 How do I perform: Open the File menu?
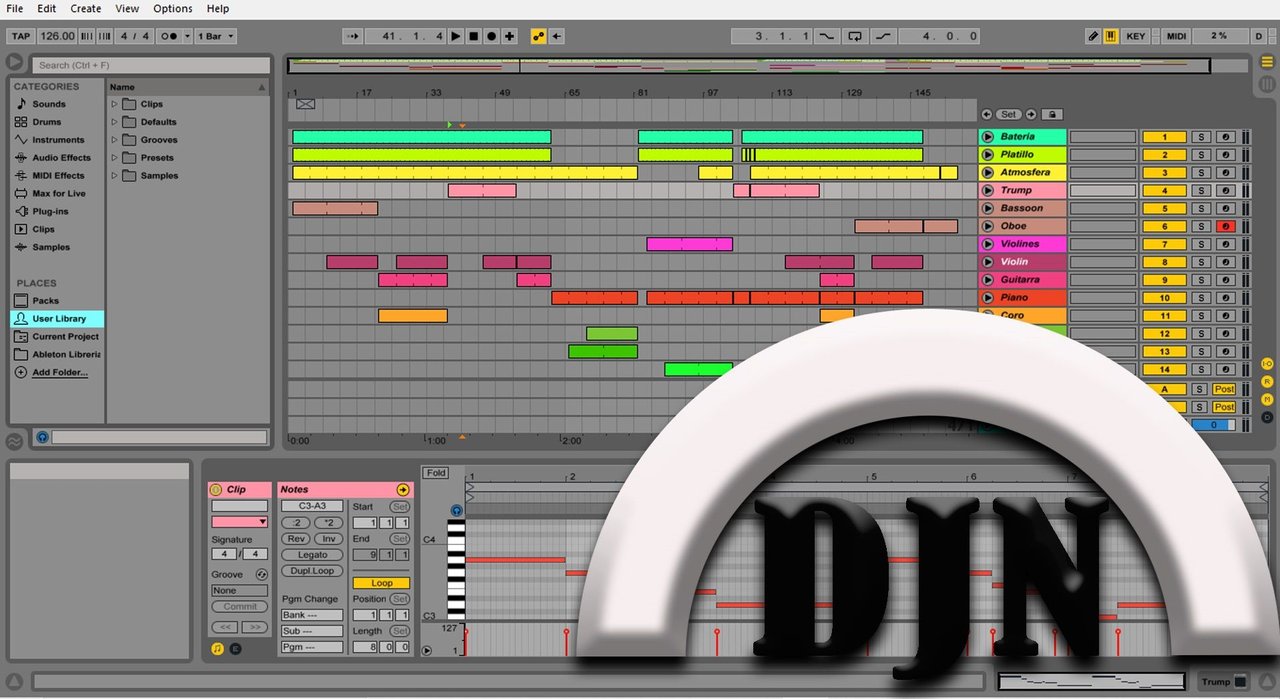click(15, 8)
